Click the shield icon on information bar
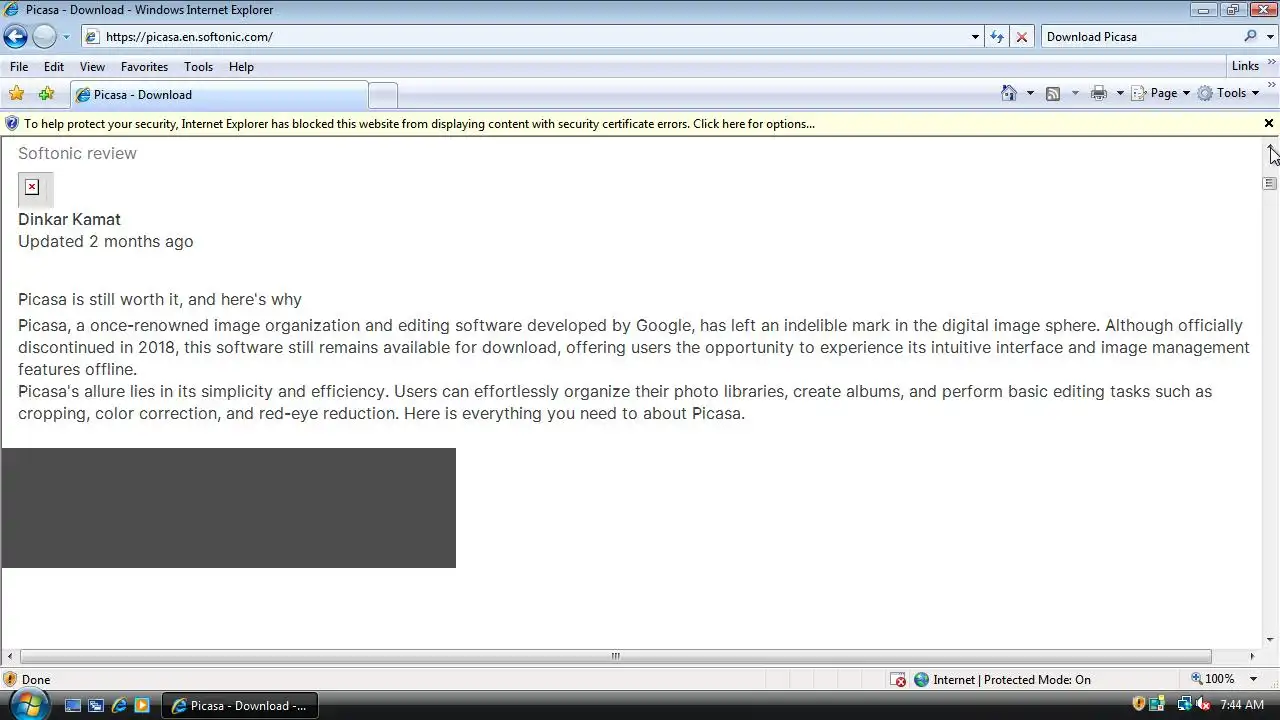Image resolution: width=1280 pixels, height=720 pixels. click(x=12, y=124)
